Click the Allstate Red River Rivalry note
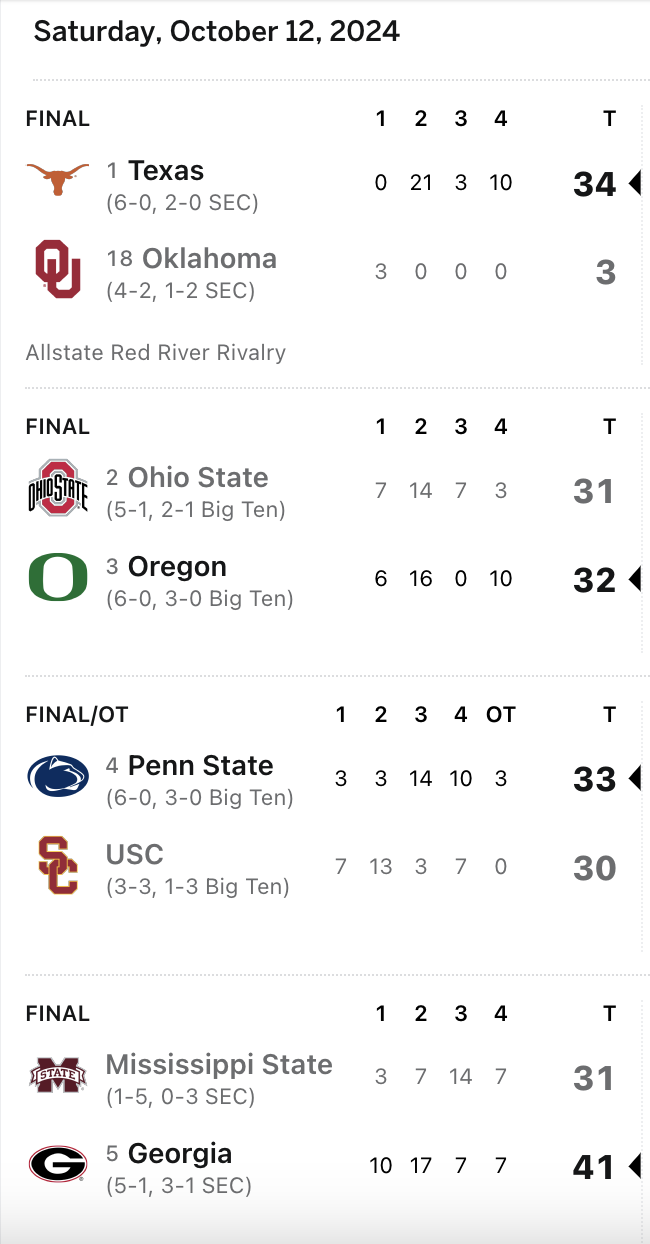 click(156, 352)
